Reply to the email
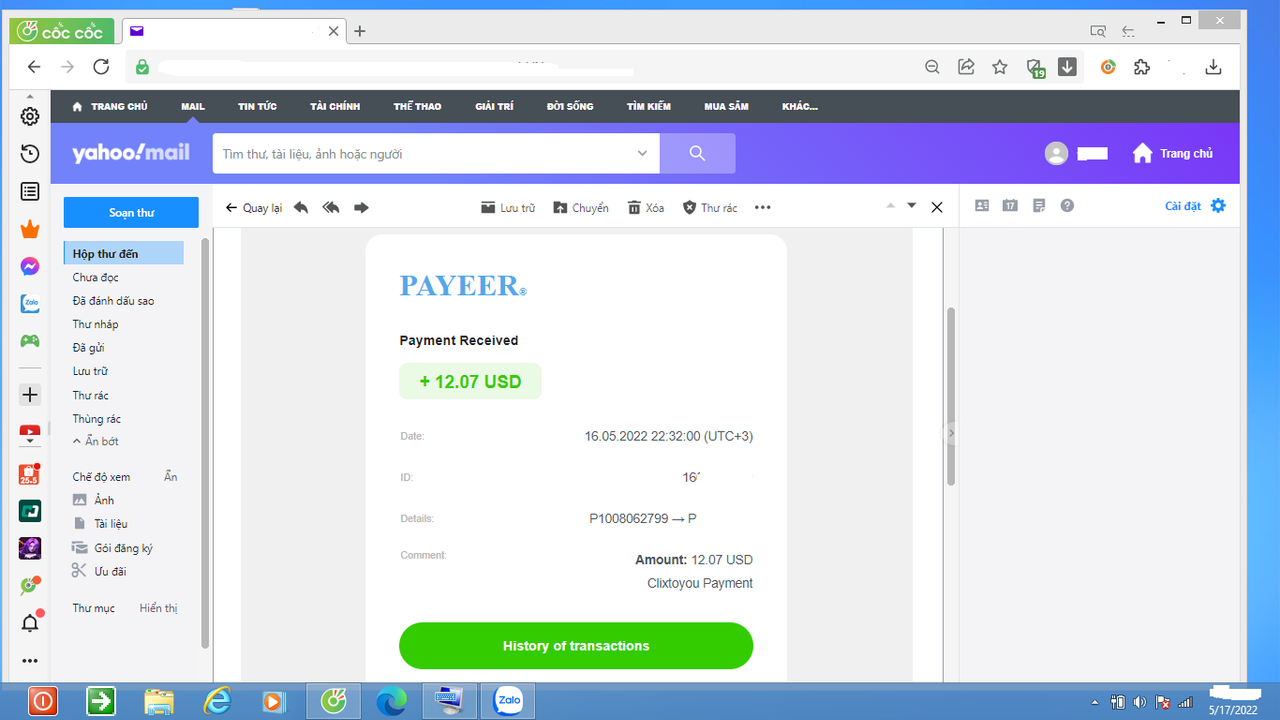 tap(301, 208)
